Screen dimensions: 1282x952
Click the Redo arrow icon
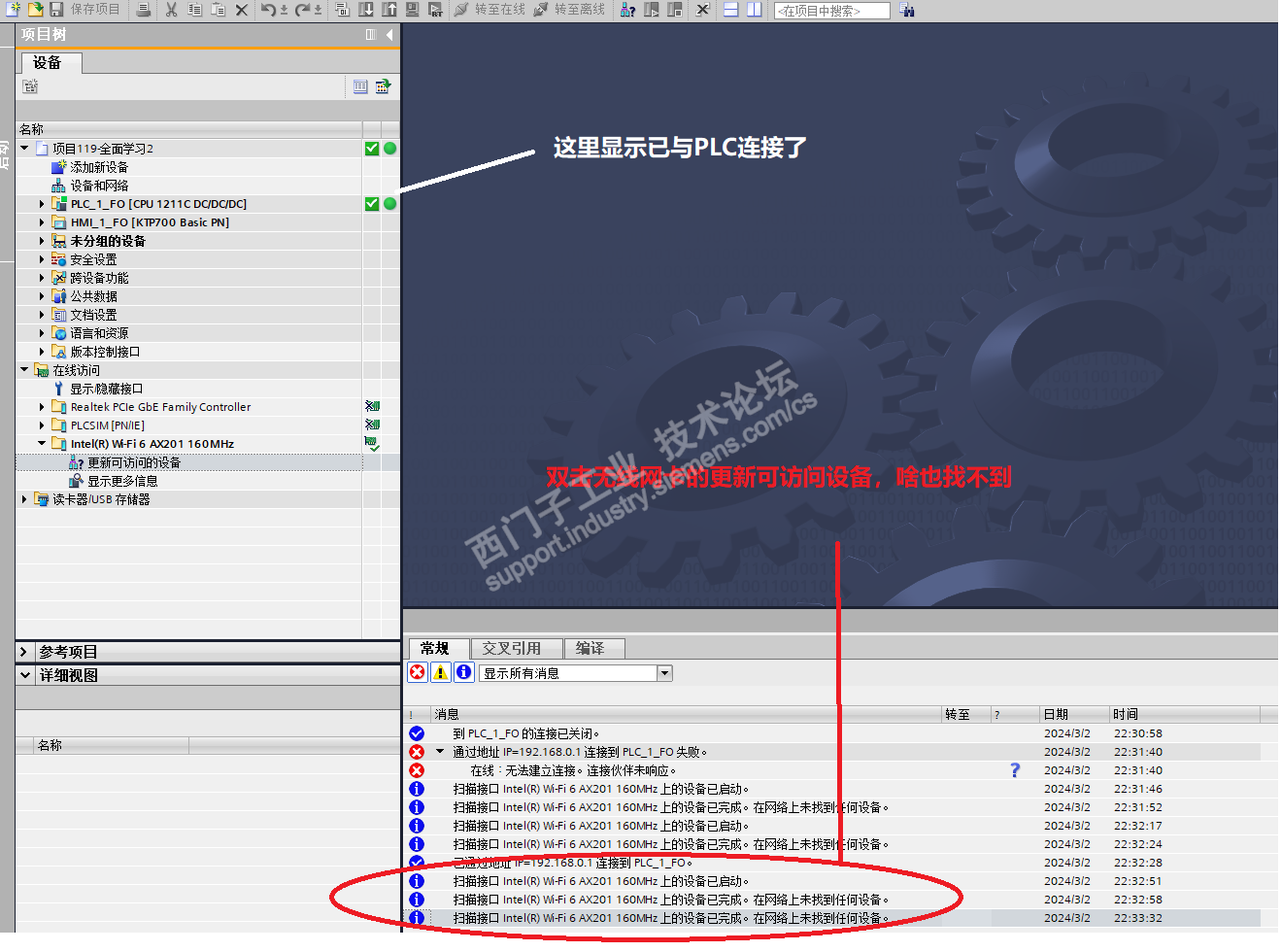[x=302, y=10]
